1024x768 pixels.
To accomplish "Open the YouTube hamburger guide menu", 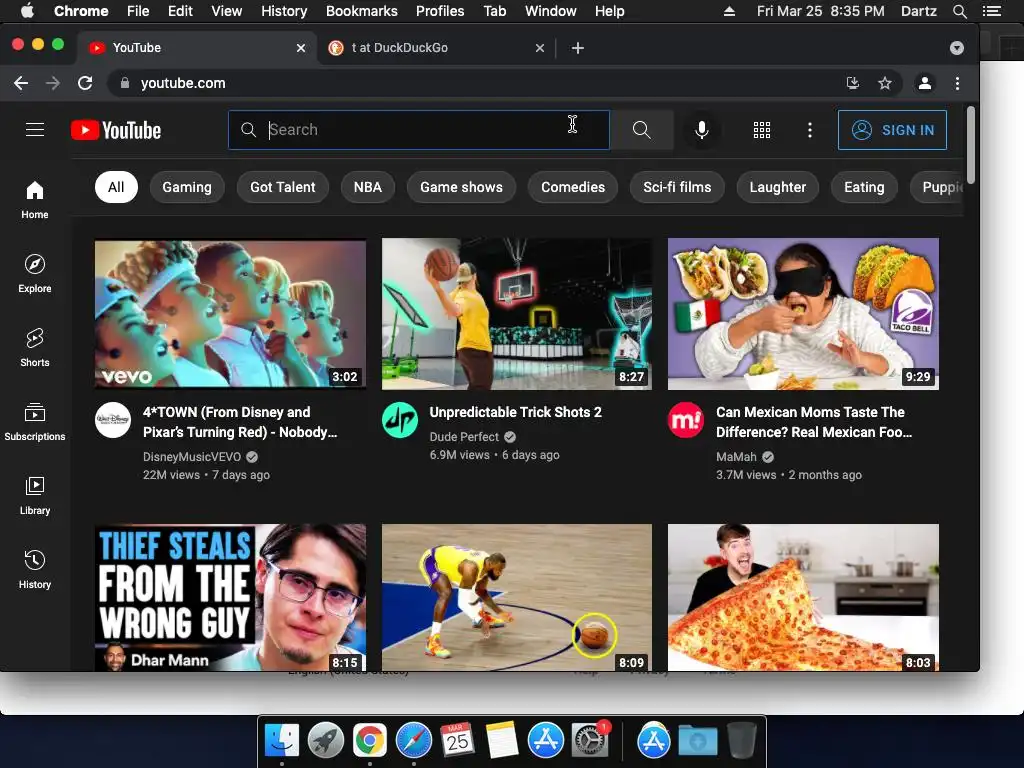I will tap(35, 130).
